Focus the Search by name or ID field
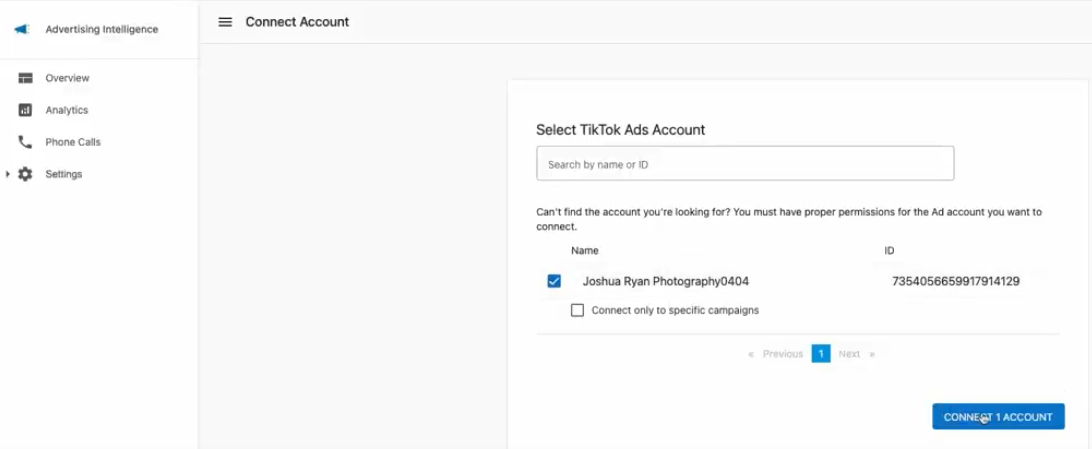1092x449 pixels. 745,164
